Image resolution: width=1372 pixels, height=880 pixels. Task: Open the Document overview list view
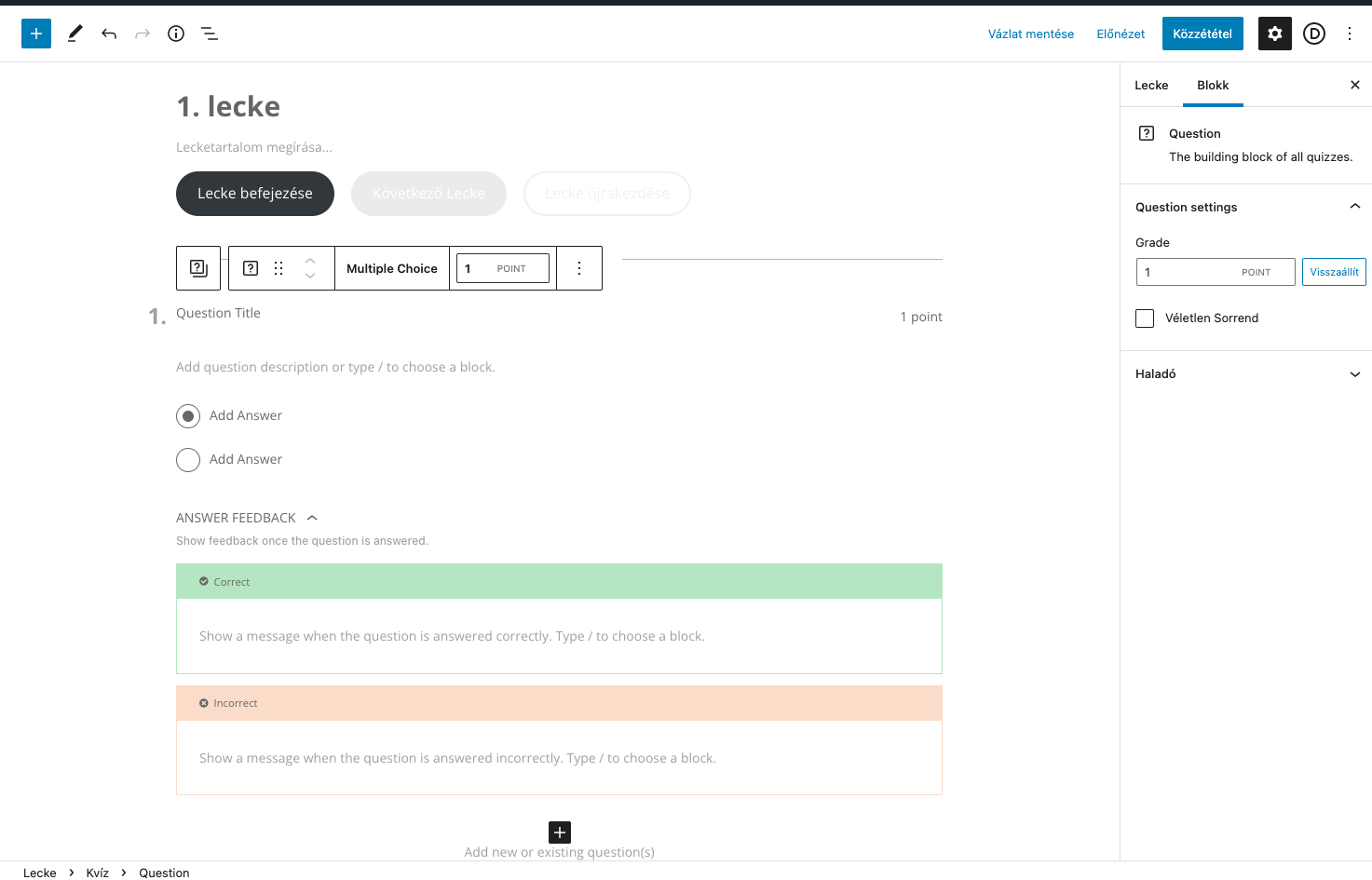click(209, 33)
